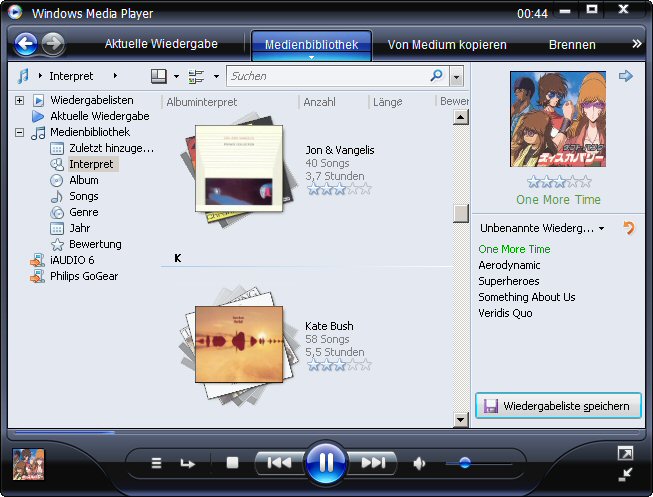Screen dimensions: 653x497
Task: Toggle shuffle playback button
Action: pos(156,463)
